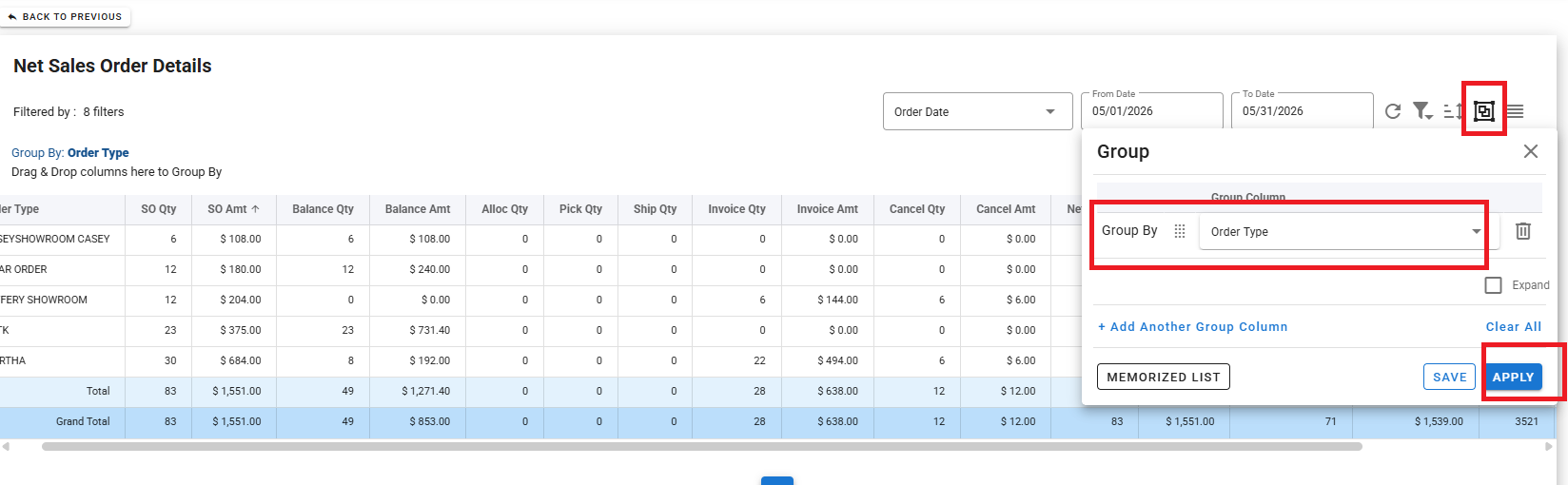Sort by Invoice Qty column header
The width and height of the screenshot is (1568, 485).
point(736,209)
